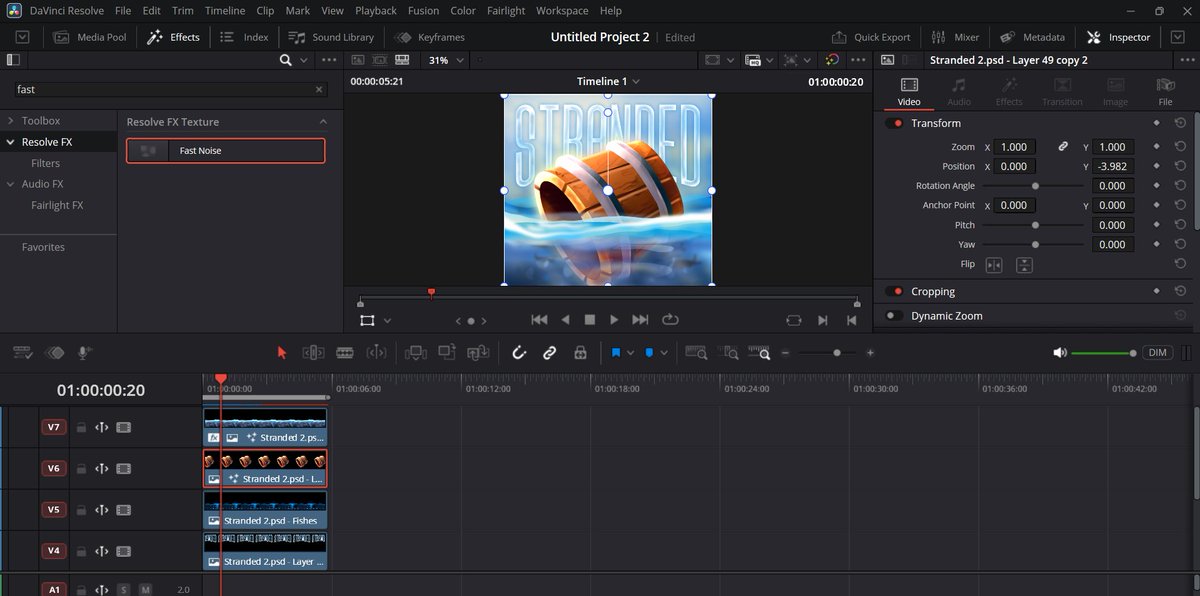Viewport: 1200px width, 596px height.
Task: Open the Media Pool panel
Action: 90,37
